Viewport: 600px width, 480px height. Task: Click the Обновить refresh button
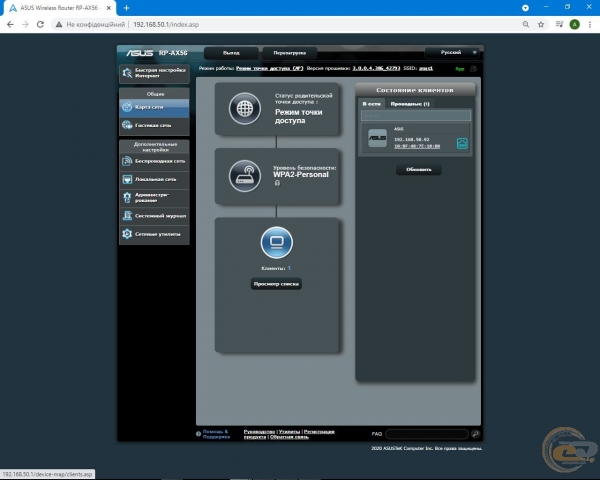[419, 170]
